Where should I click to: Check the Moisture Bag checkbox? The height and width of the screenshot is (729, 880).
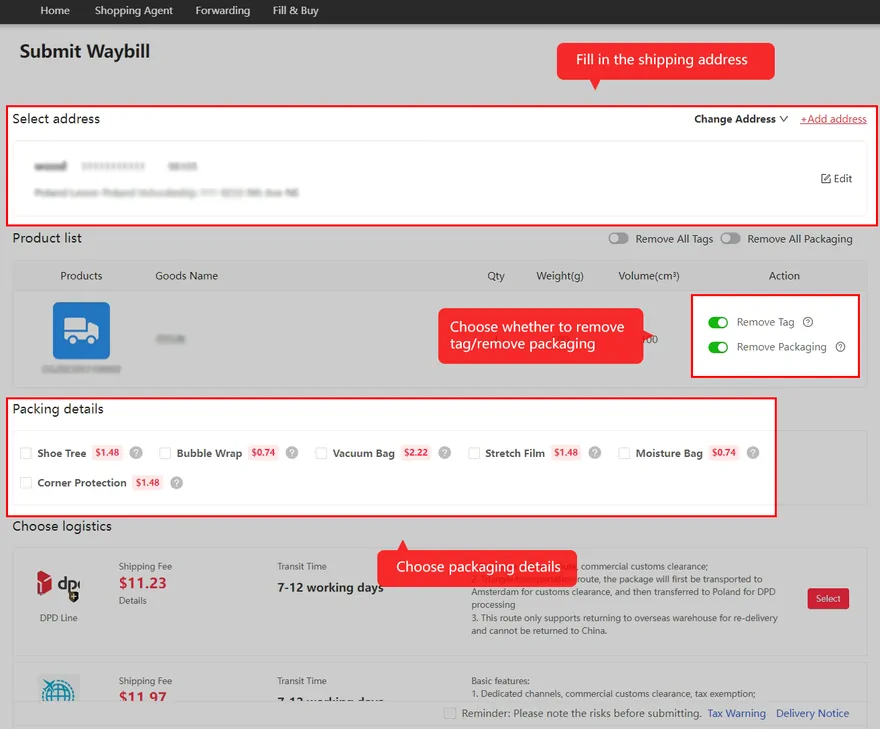tap(624, 453)
